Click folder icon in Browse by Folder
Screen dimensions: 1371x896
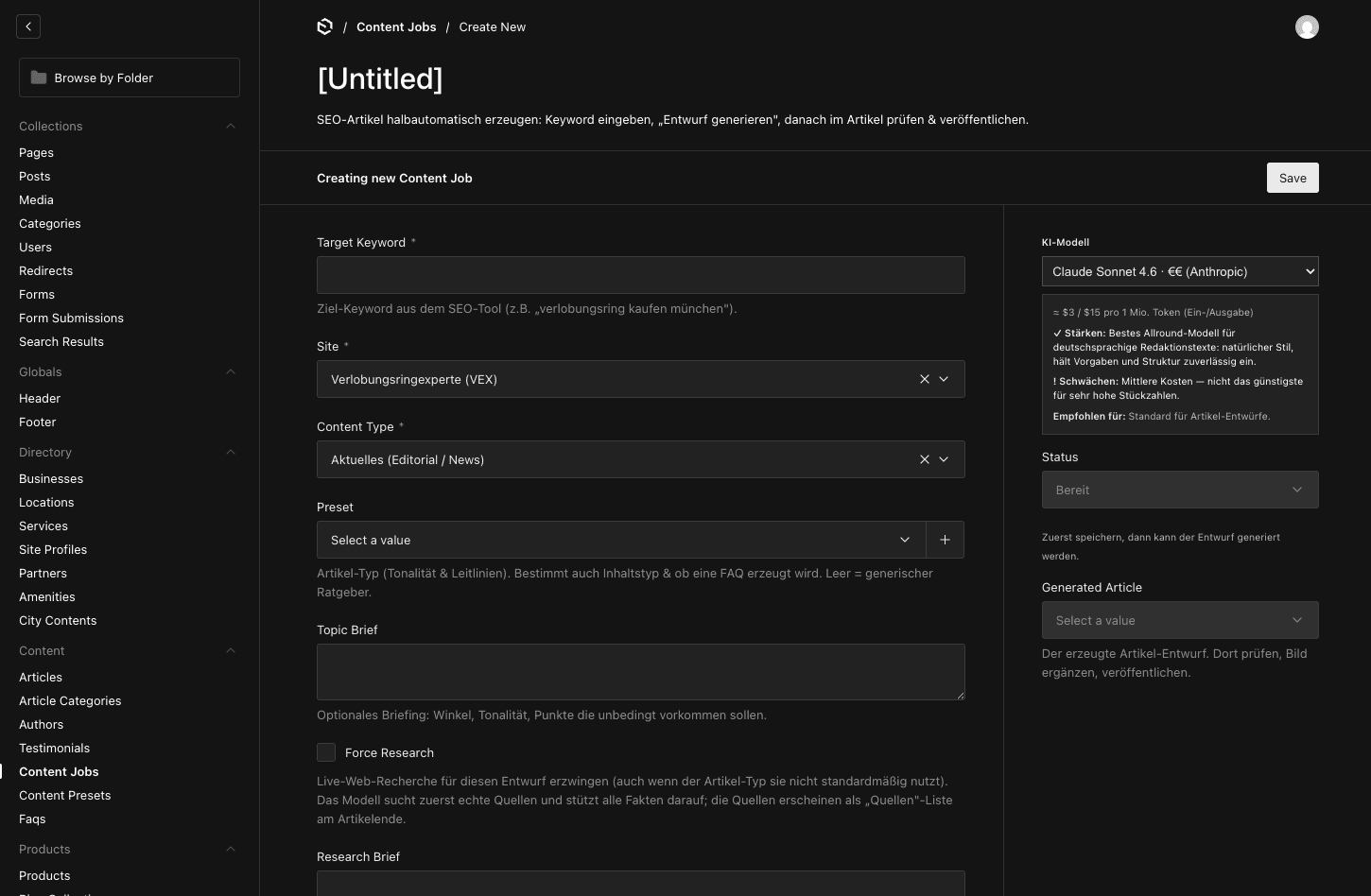pyautogui.click(x=39, y=78)
